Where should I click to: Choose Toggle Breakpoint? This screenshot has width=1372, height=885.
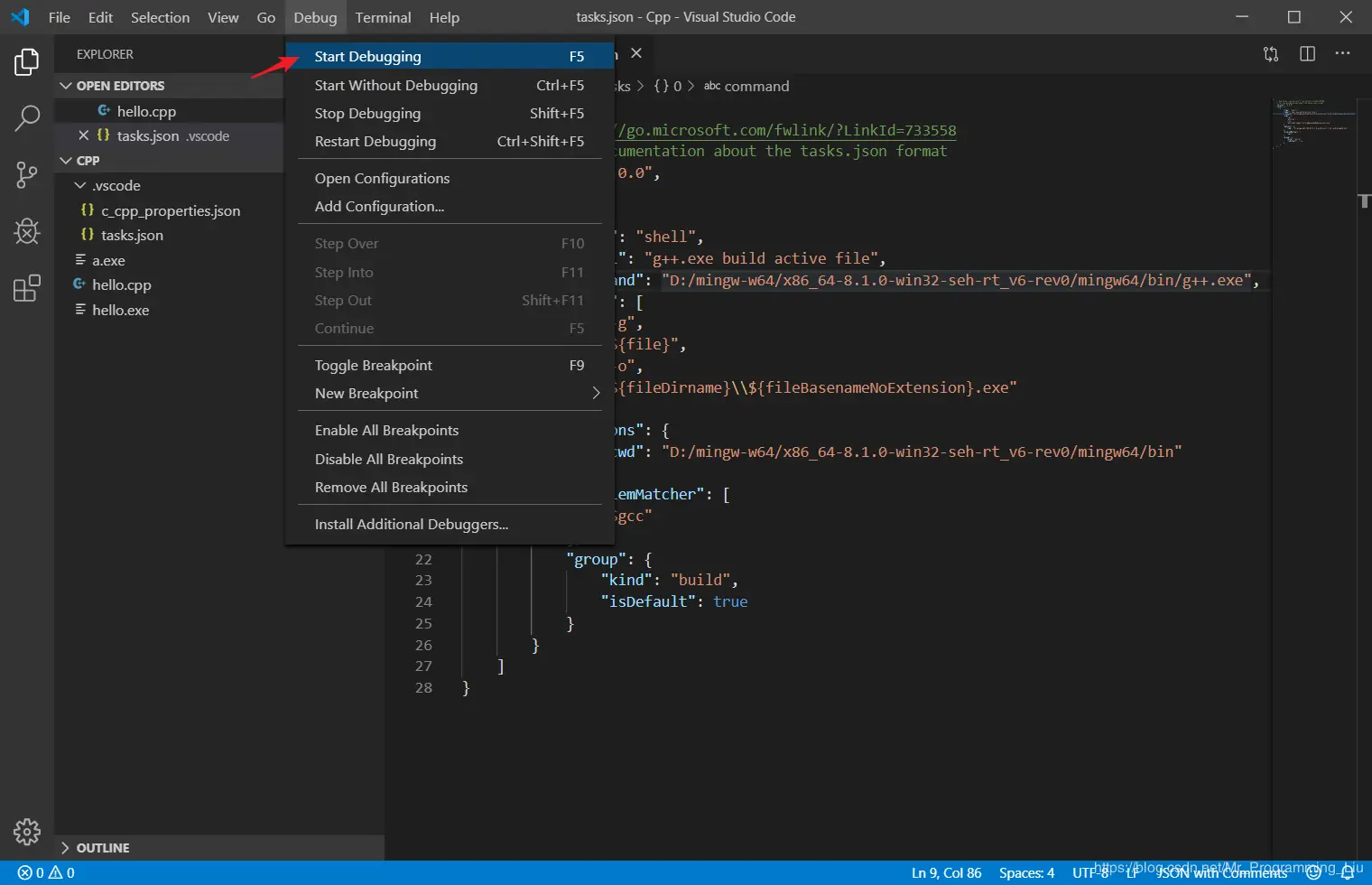(x=450, y=365)
